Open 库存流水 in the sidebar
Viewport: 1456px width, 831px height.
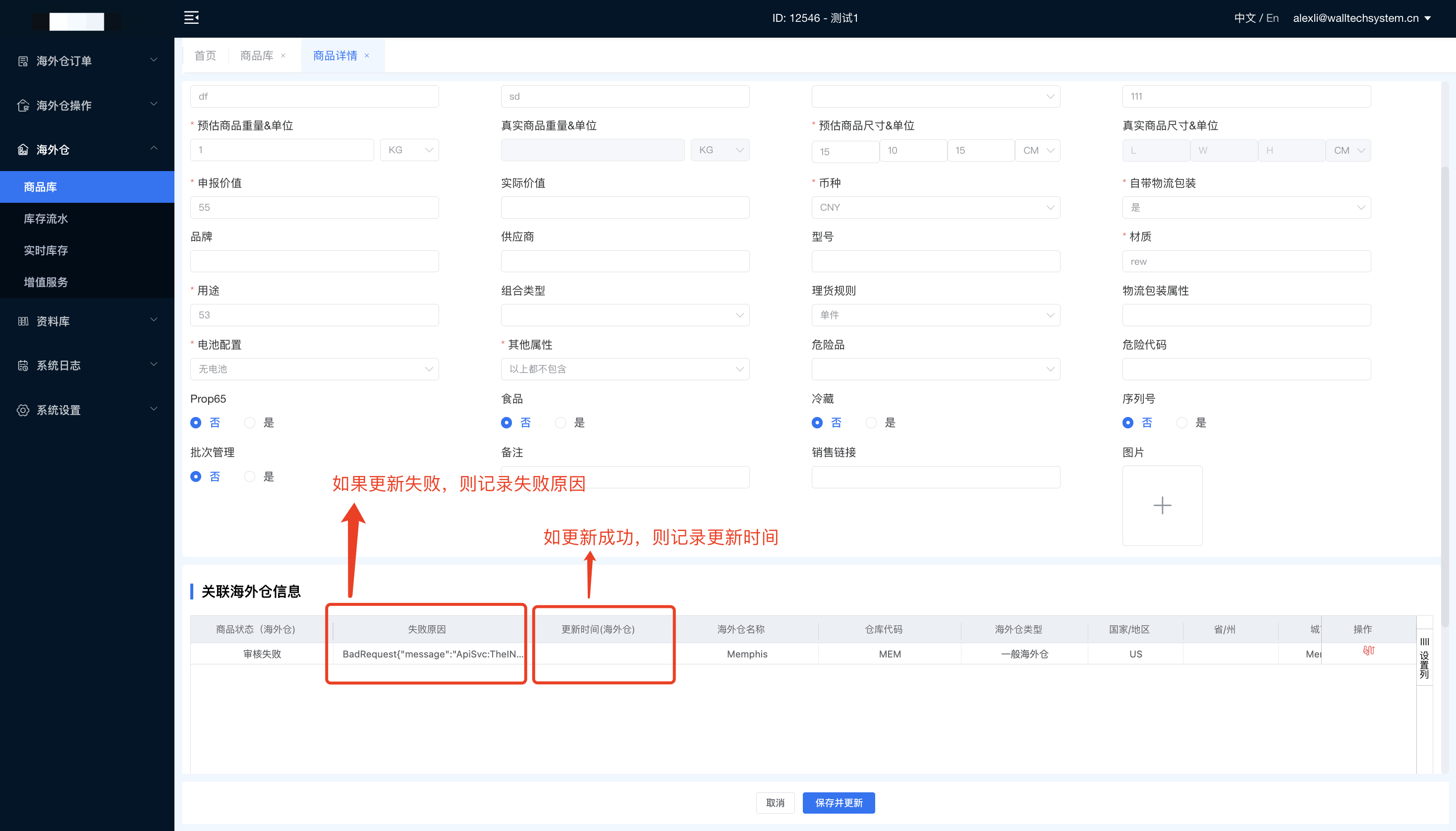(x=46, y=219)
